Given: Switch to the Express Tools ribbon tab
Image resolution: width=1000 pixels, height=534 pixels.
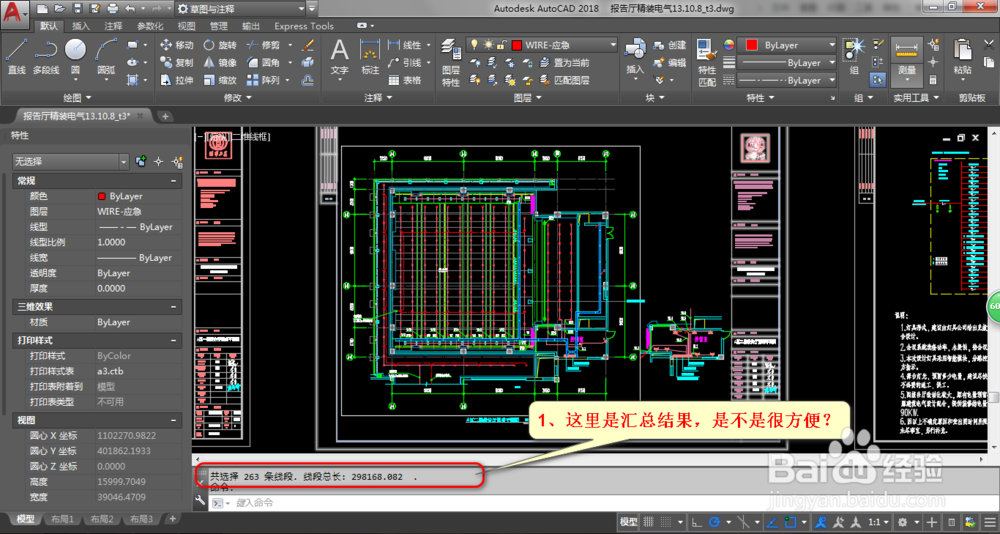Looking at the screenshot, I should (304, 26).
